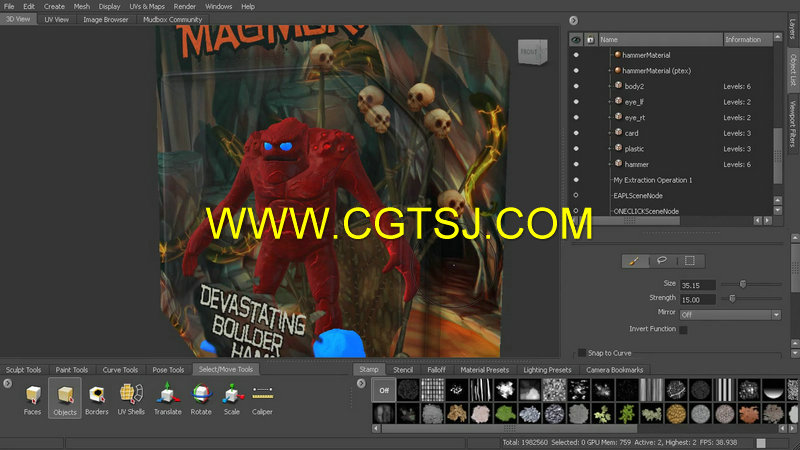
Task: Toggle visibility of card object
Action: coord(576,133)
